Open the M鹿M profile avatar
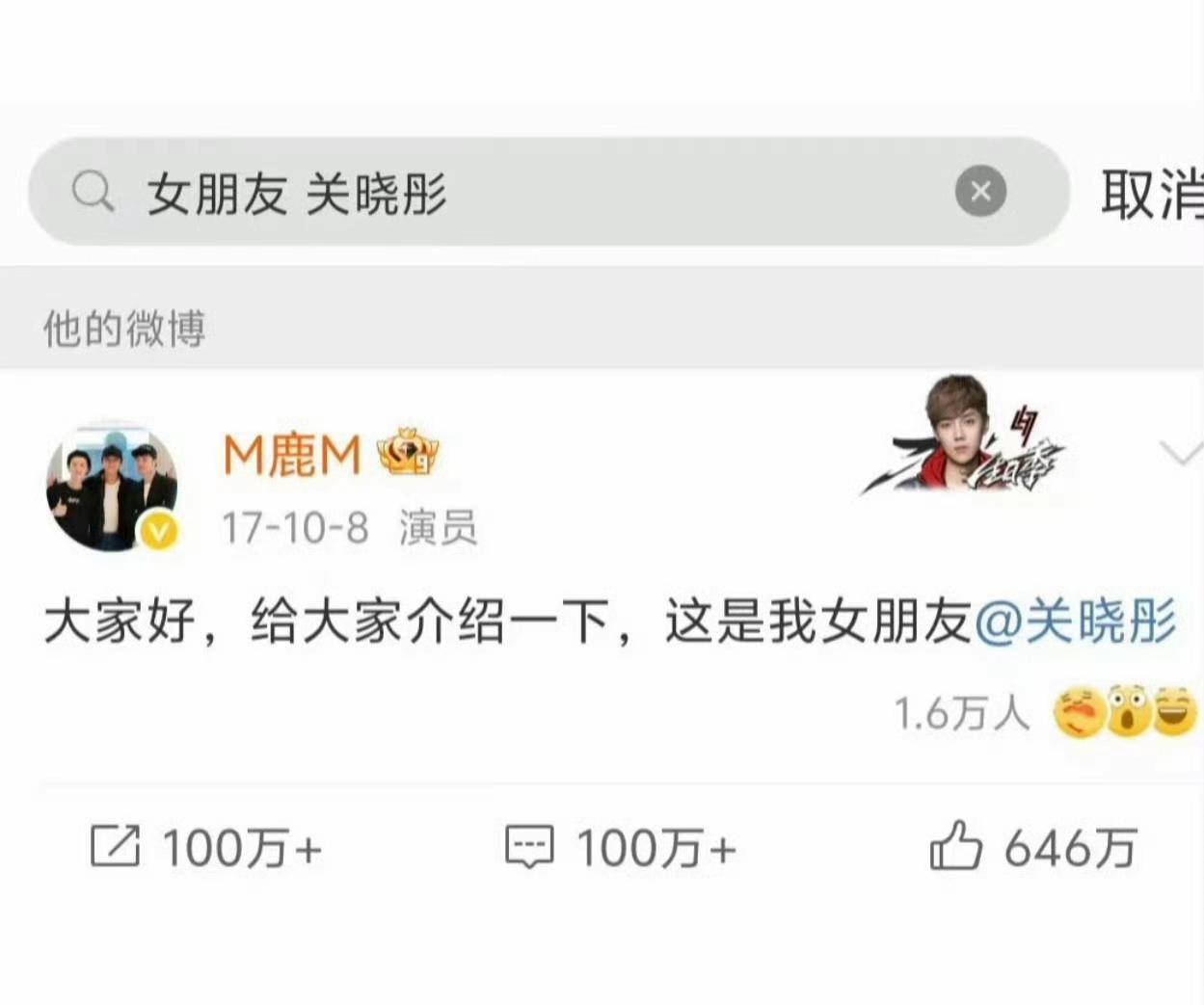1204x1005 pixels. 112,487
